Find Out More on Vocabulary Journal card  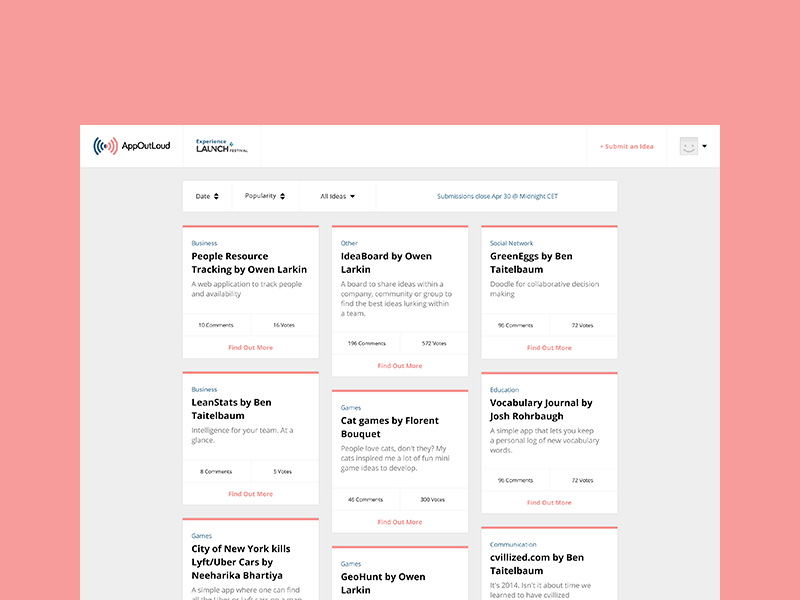[549, 503]
